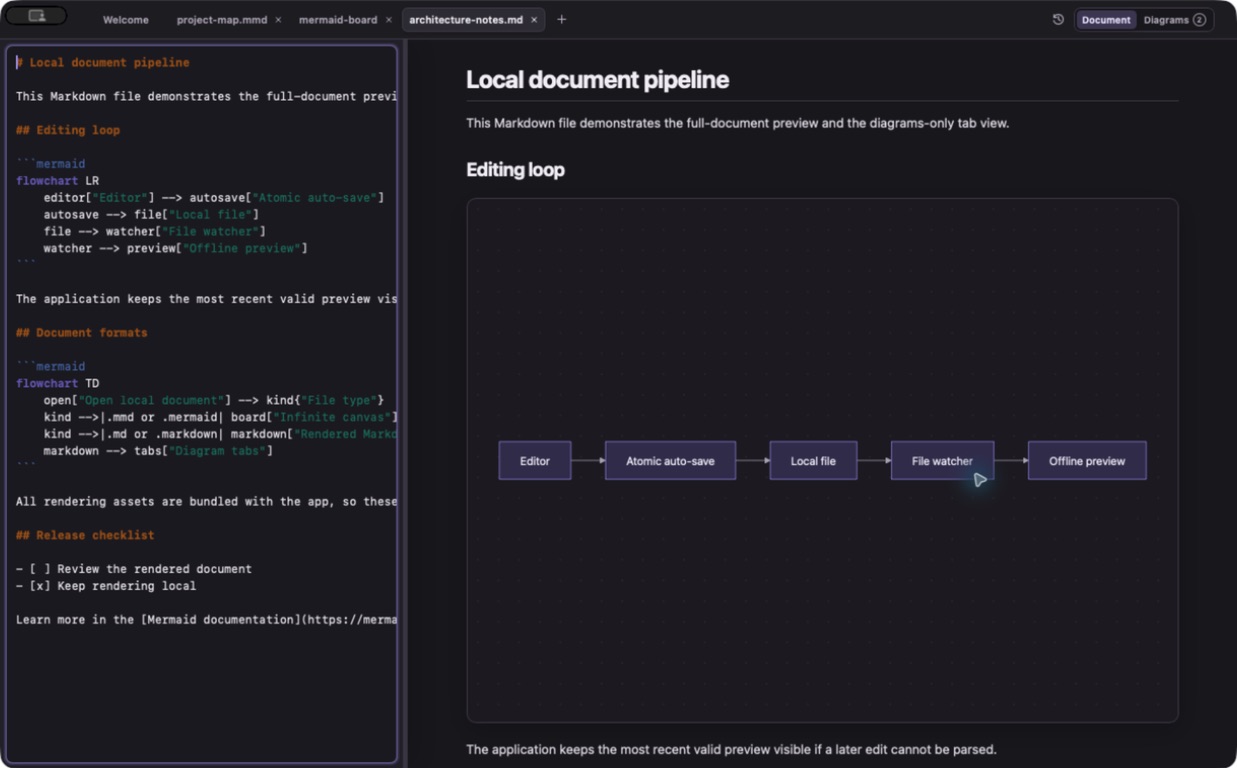Click the 'Local document pipeline' preview title
Screen dimensions: 1237x768
pyautogui.click(x=597, y=80)
